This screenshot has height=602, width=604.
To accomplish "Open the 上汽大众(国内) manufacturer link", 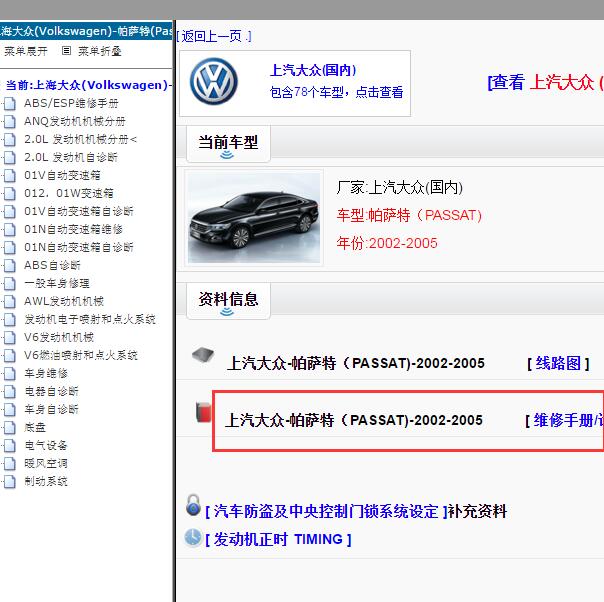I will (x=313, y=70).
